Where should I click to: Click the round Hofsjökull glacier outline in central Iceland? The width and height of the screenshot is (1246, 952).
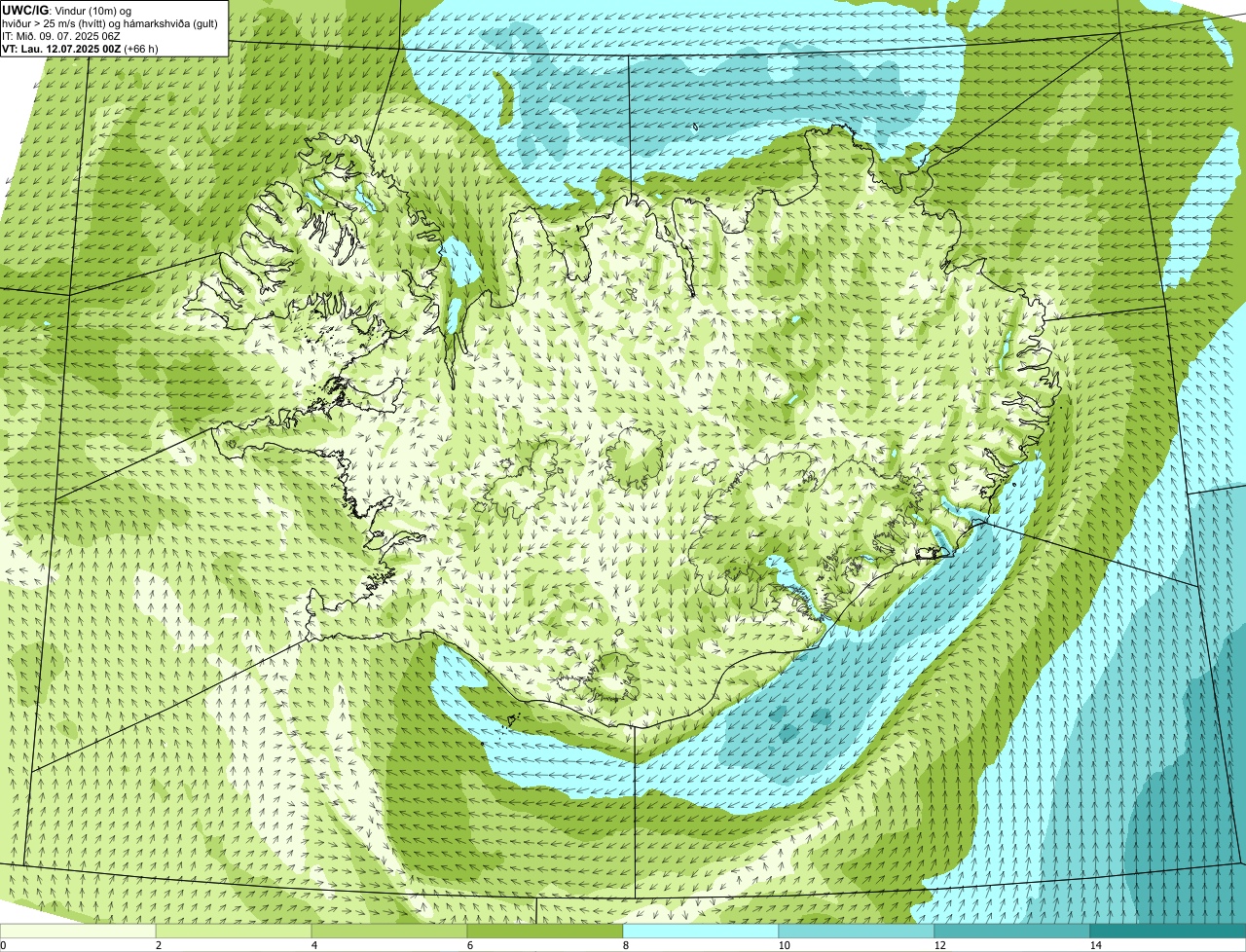[x=636, y=457]
